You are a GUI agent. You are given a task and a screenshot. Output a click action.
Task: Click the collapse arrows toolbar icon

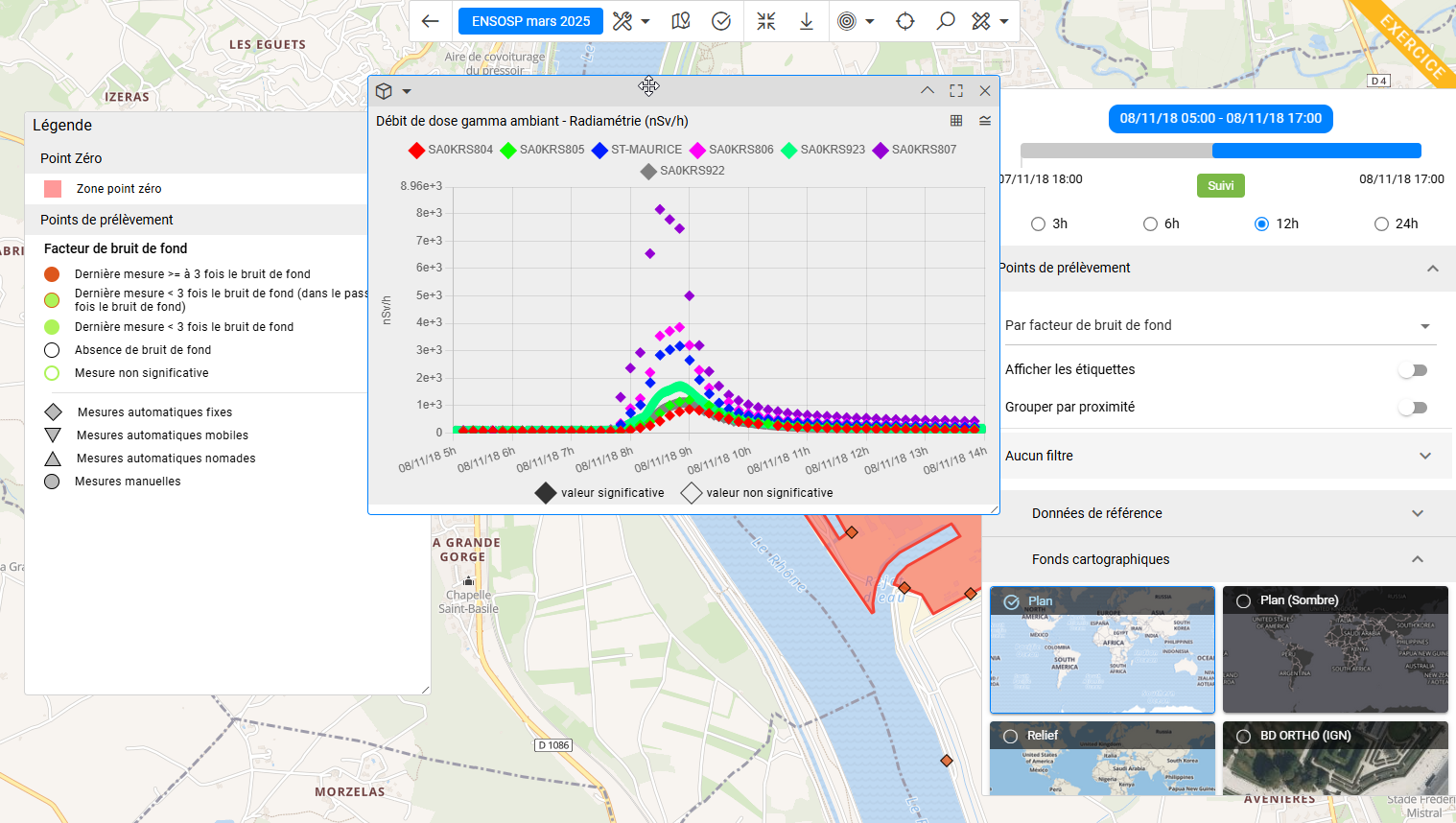click(x=765, y=21)
